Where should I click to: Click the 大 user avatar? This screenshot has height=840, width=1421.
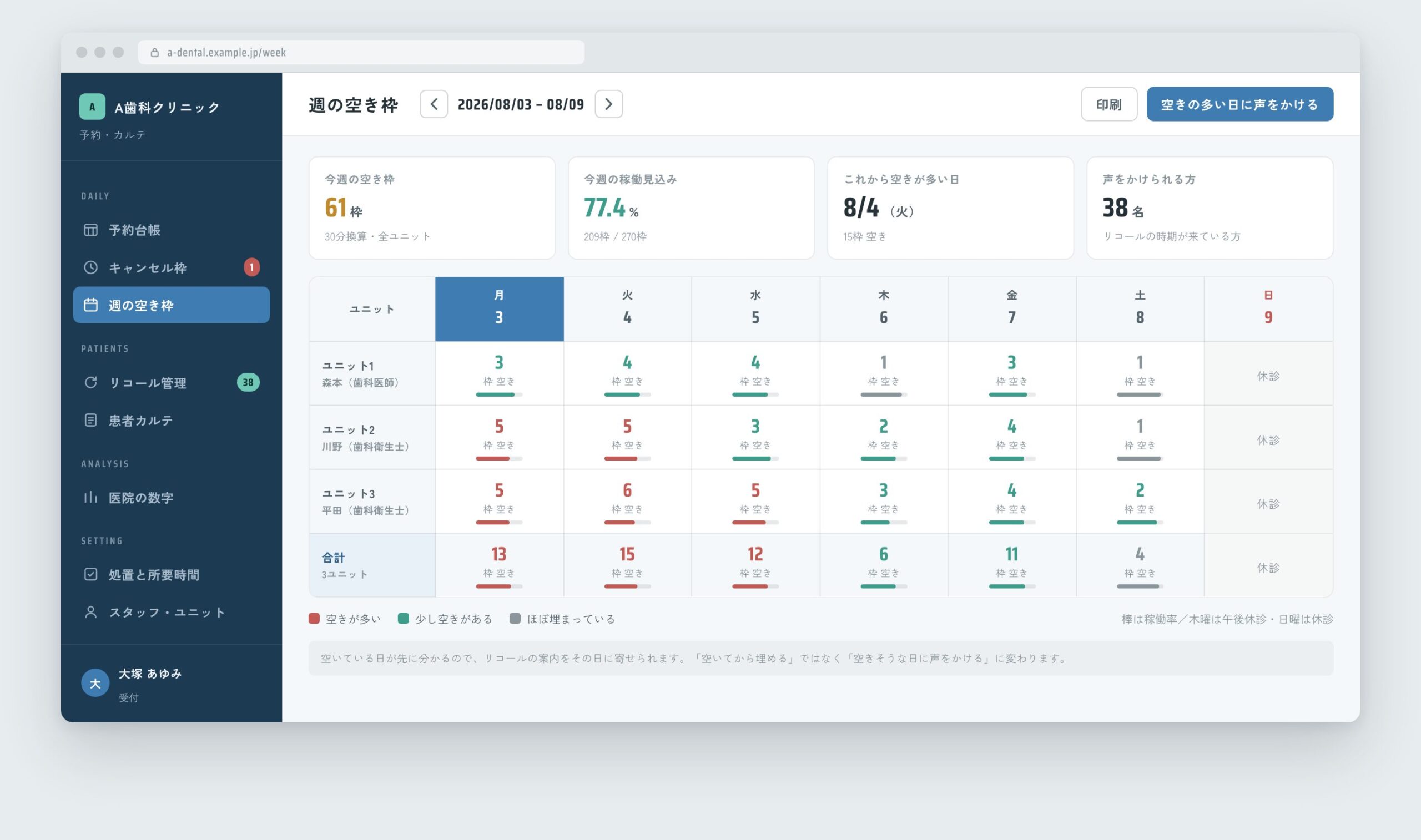(95, 683)
